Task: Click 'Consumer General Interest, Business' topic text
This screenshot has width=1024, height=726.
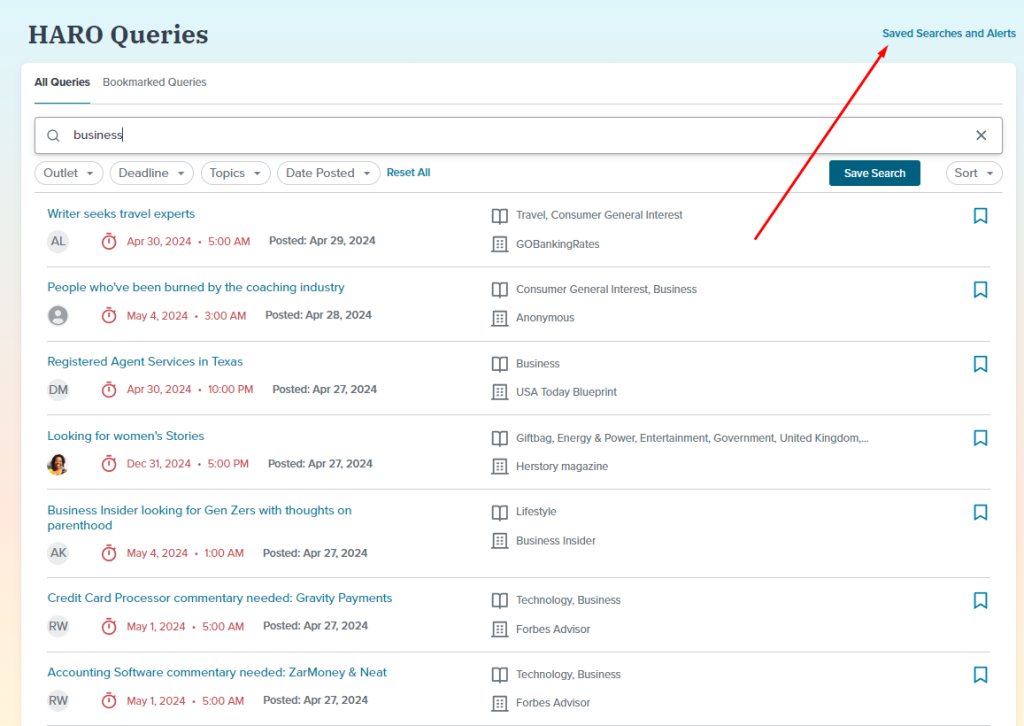Action: click(x=606, y=289)
